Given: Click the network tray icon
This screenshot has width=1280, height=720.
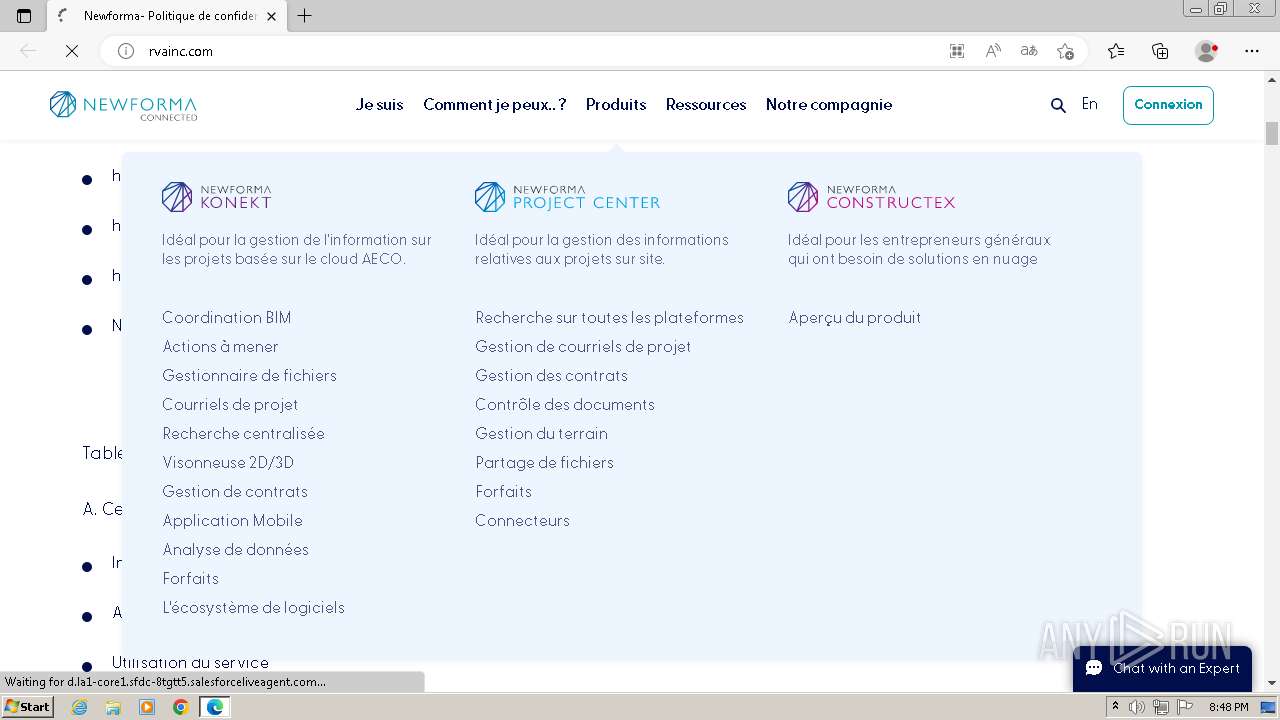Looking at the screenshot, I should [1161, 707].
